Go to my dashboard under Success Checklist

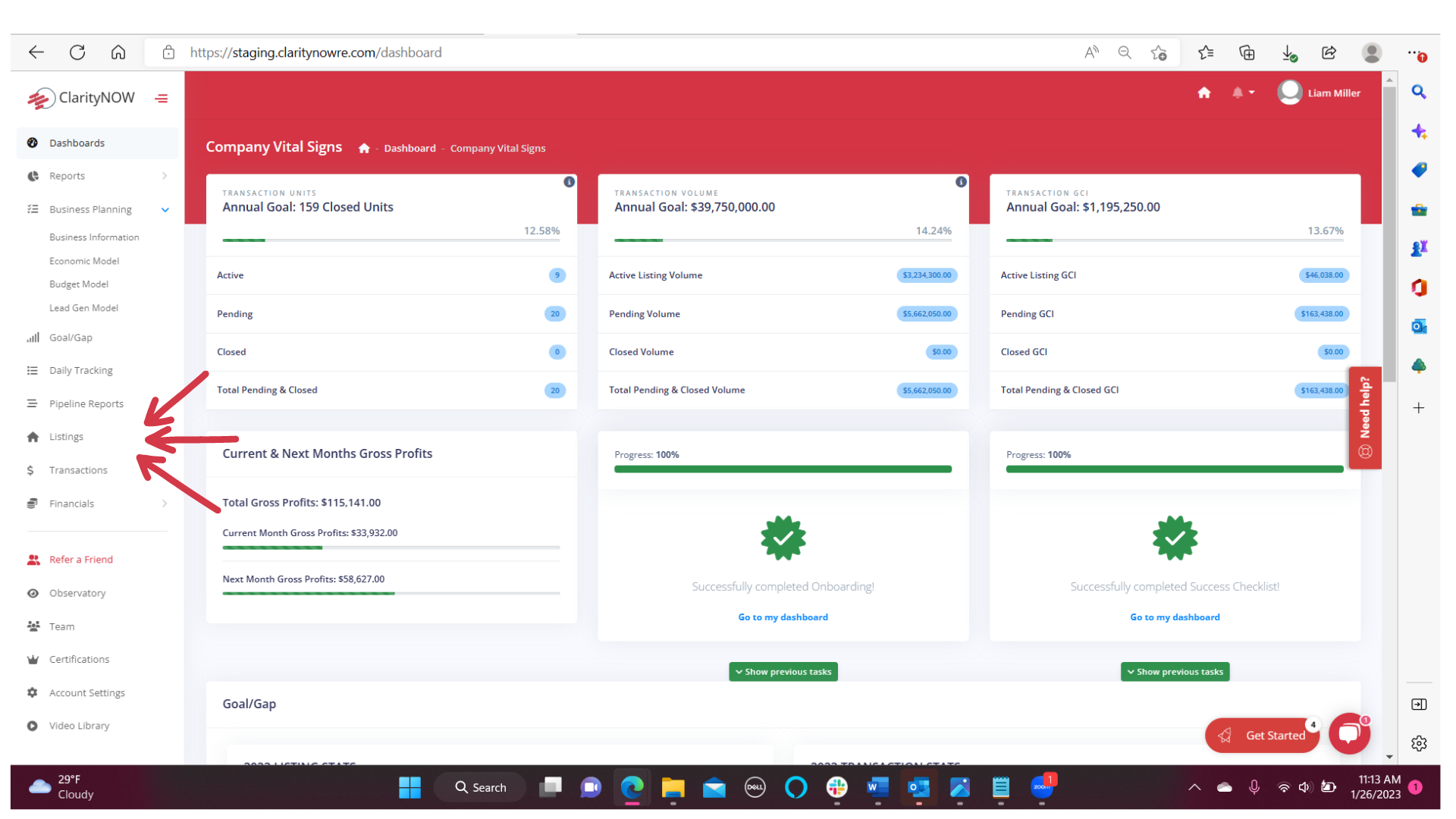coord(1175,617)
